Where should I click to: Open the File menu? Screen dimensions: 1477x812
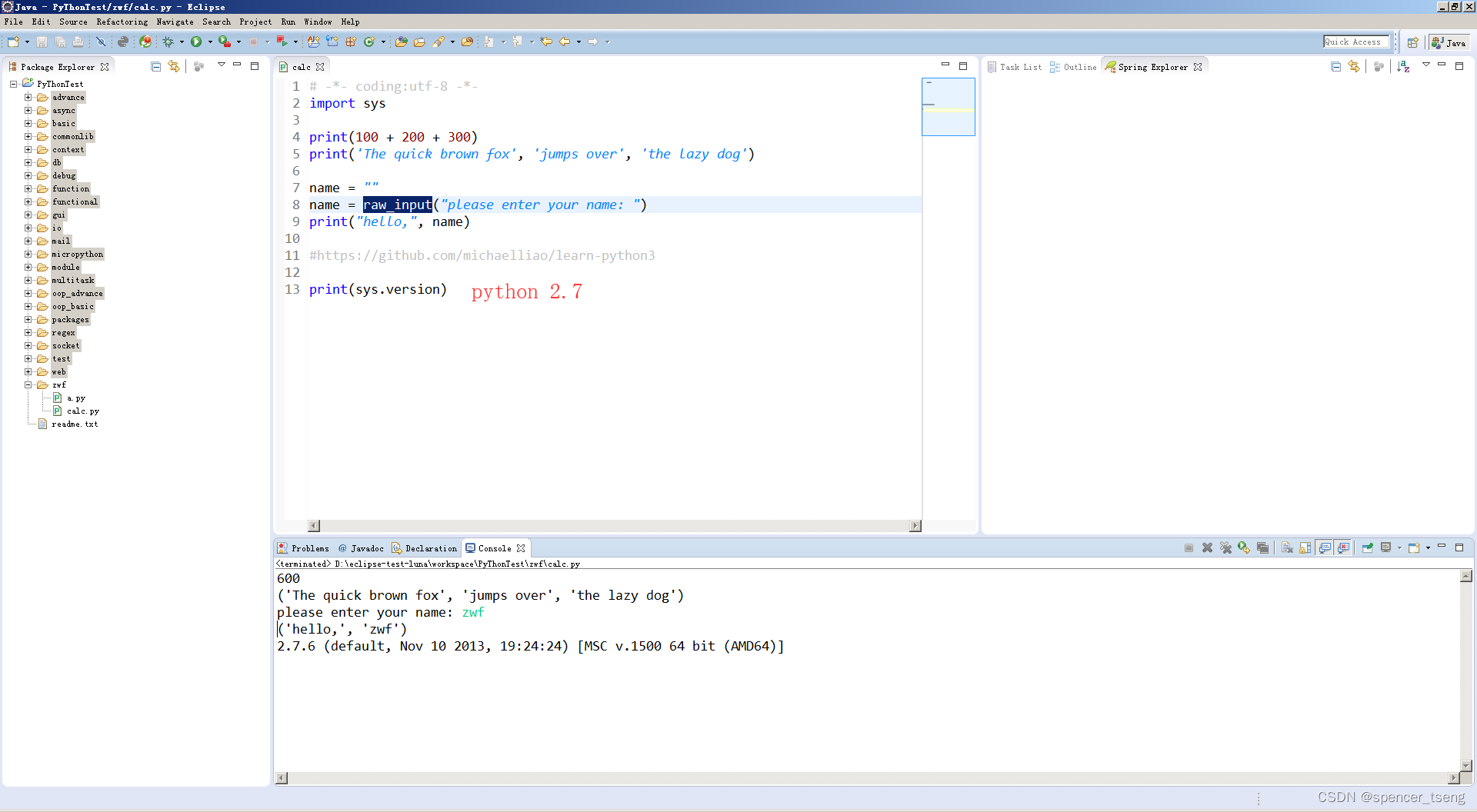13,22
